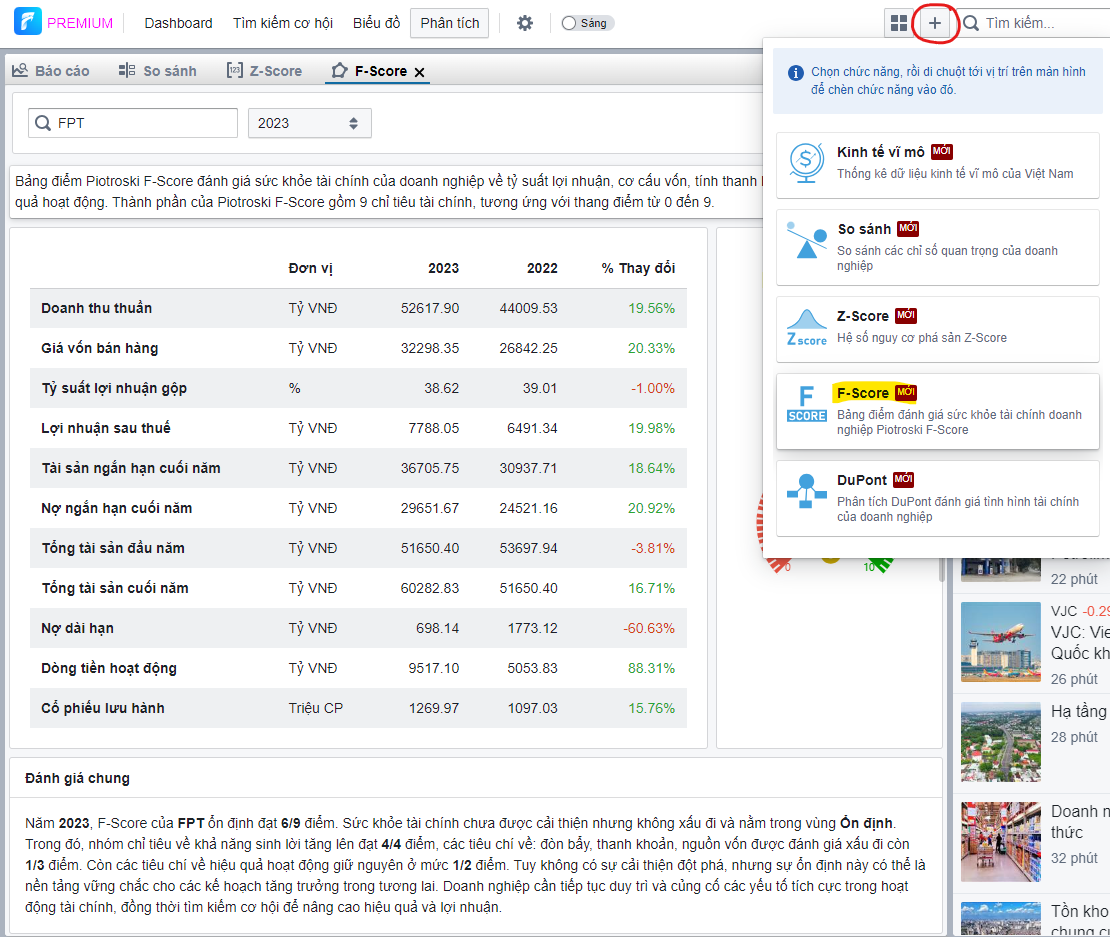Click the Đánh giá chung heading
Image resolution: width=1110 pixels, height=937 pixels.
pos(77,778)
